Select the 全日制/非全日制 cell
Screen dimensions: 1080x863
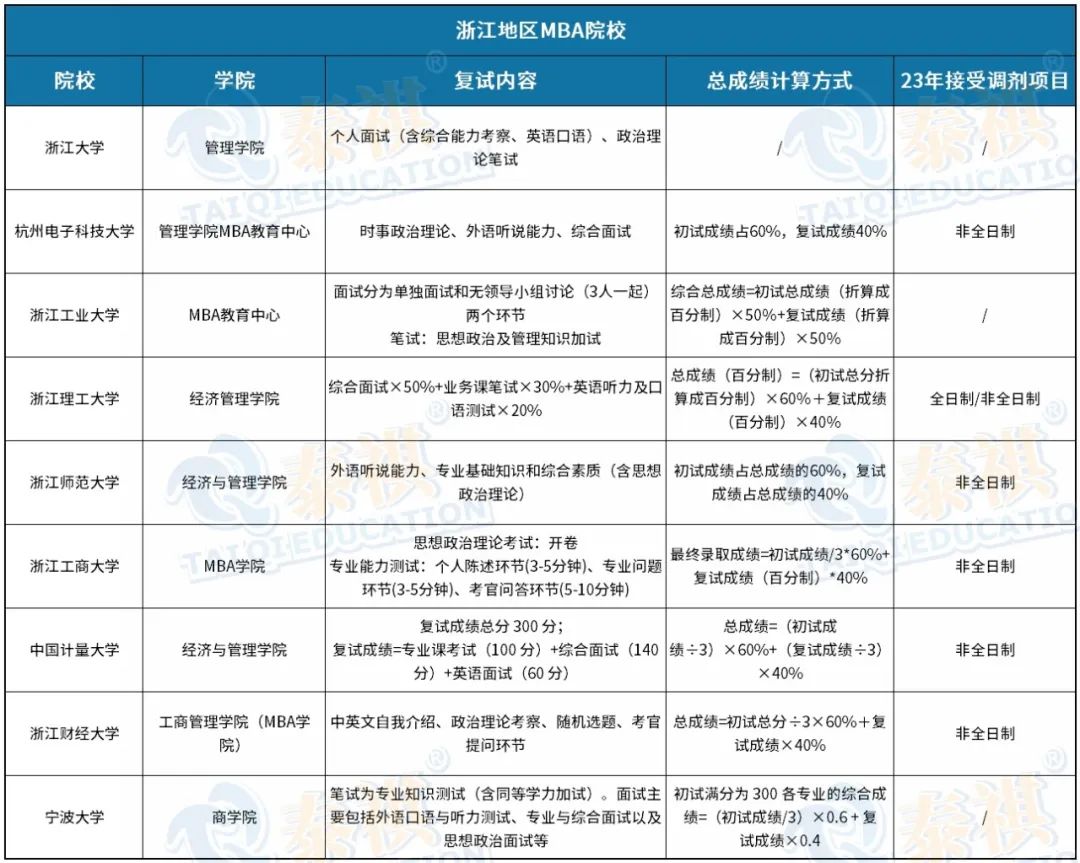click(985, 399)
